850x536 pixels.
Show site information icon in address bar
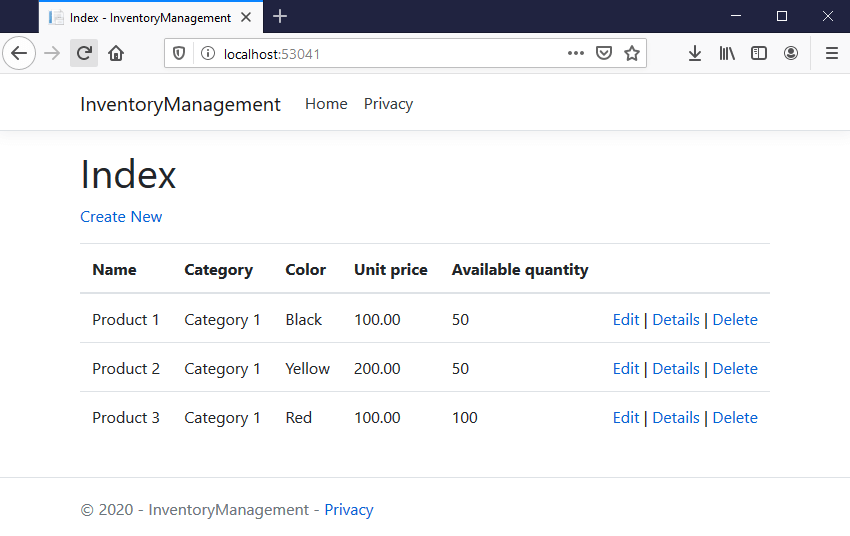pos(207,53)
